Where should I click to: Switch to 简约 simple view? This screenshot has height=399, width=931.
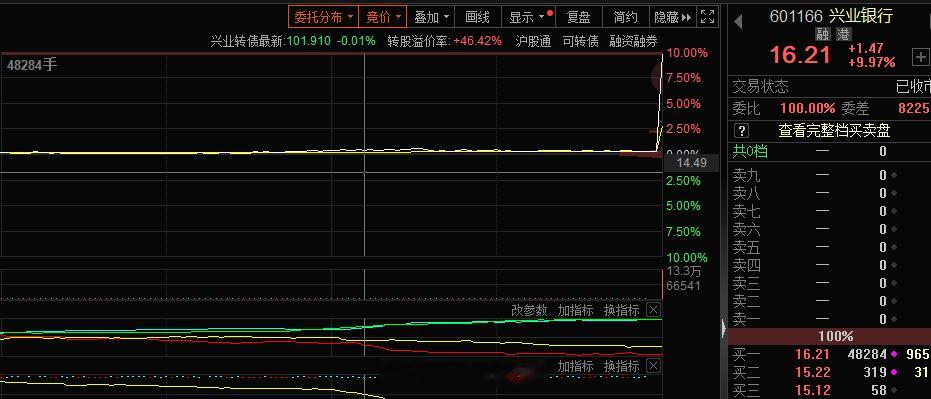coord(625,17)
